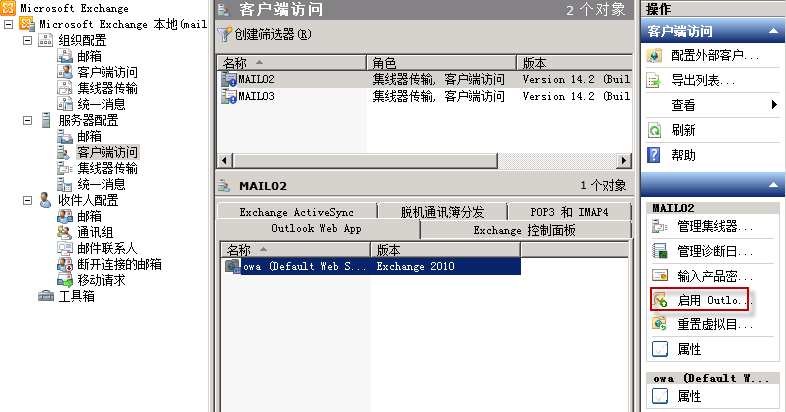
Task: Sort by 名称 column in server list
Action: click(x=292, y=63)
